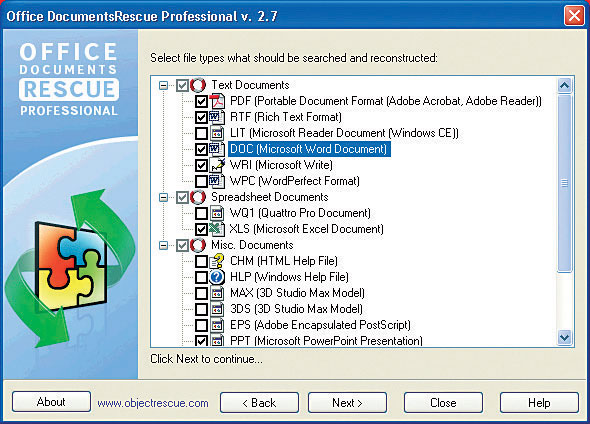The height and width of the screenshot is (424, 590).
Task: Enable the LIT Microsoft Reader checkbox
Action: pos(201,133)
